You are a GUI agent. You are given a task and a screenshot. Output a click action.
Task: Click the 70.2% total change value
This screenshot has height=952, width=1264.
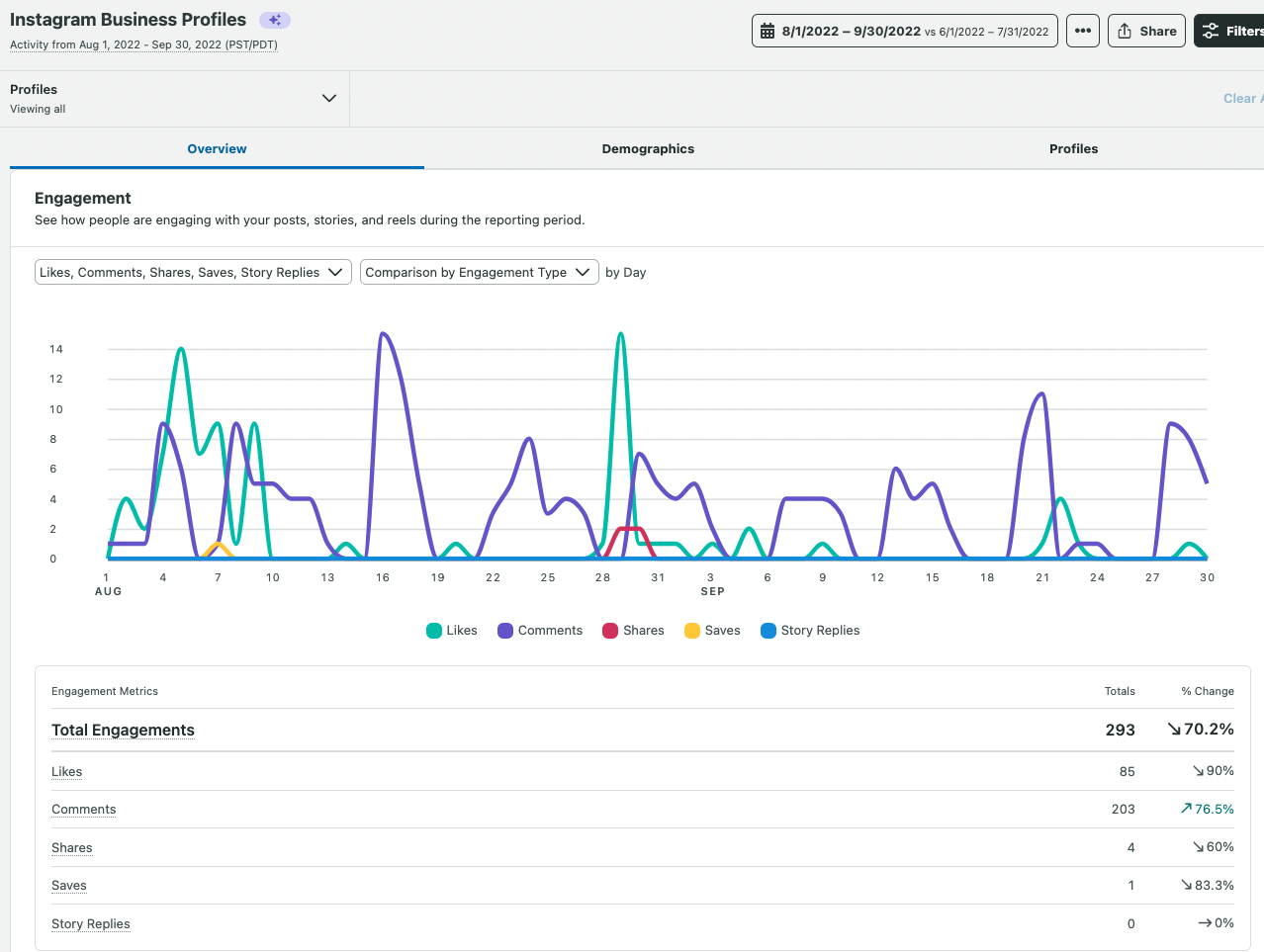[x=1201, y=730]
